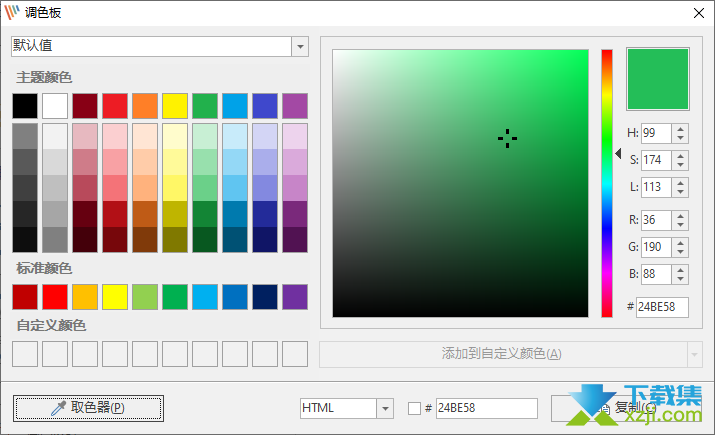Toggle the checkbox beside the hash symbol

(414, 408)
